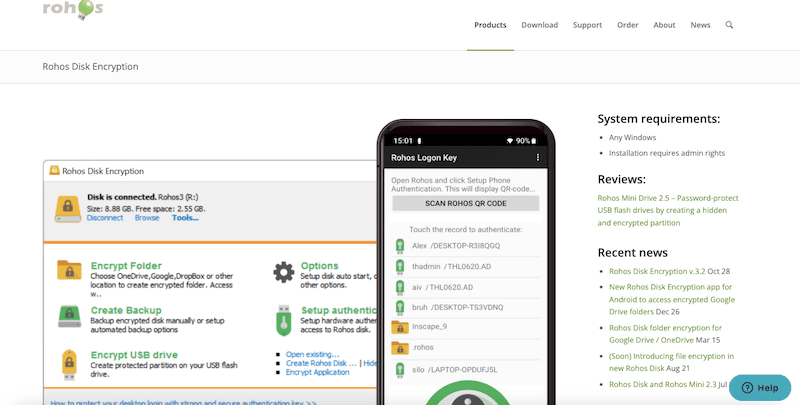Click the key icon next to Alex record
This screenshot has width=800, height=405.
[x=400, y=246]
